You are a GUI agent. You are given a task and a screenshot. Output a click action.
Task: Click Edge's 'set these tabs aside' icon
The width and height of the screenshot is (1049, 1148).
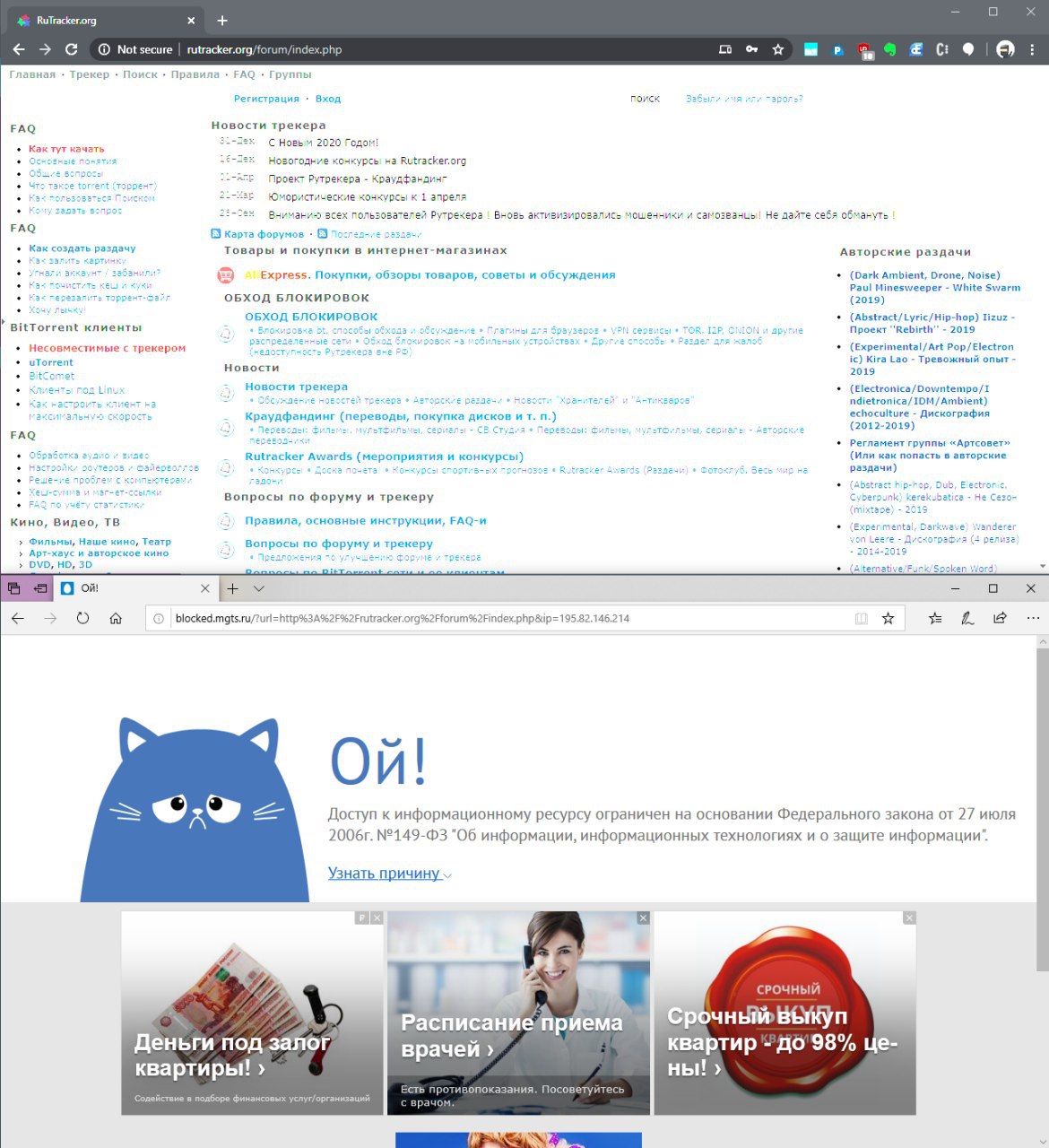[40, 588]
